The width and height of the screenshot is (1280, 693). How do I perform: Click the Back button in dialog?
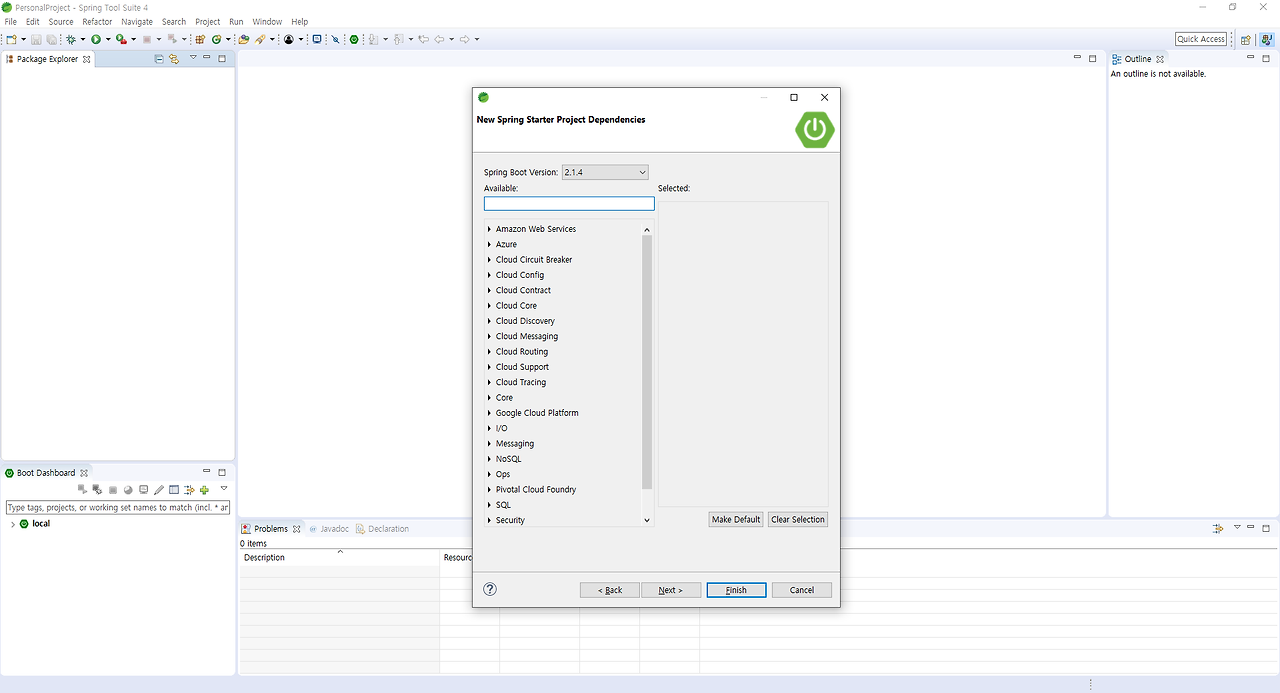610,590
